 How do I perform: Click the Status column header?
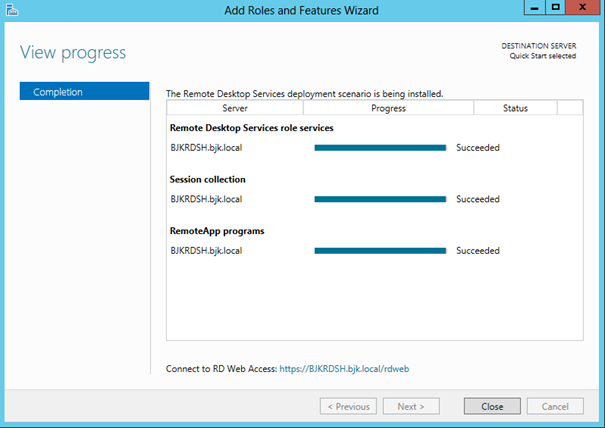point(515,108)
